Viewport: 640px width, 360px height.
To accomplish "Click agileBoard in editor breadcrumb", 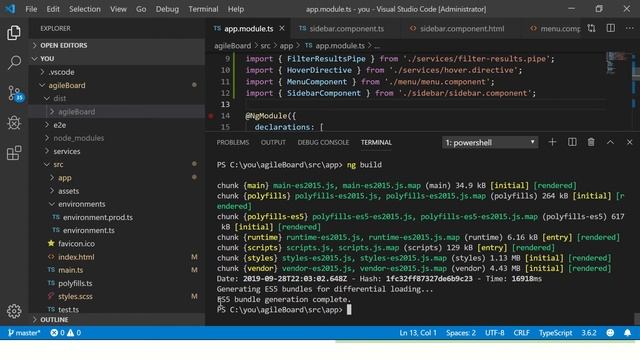I will (x=233, y=46).
